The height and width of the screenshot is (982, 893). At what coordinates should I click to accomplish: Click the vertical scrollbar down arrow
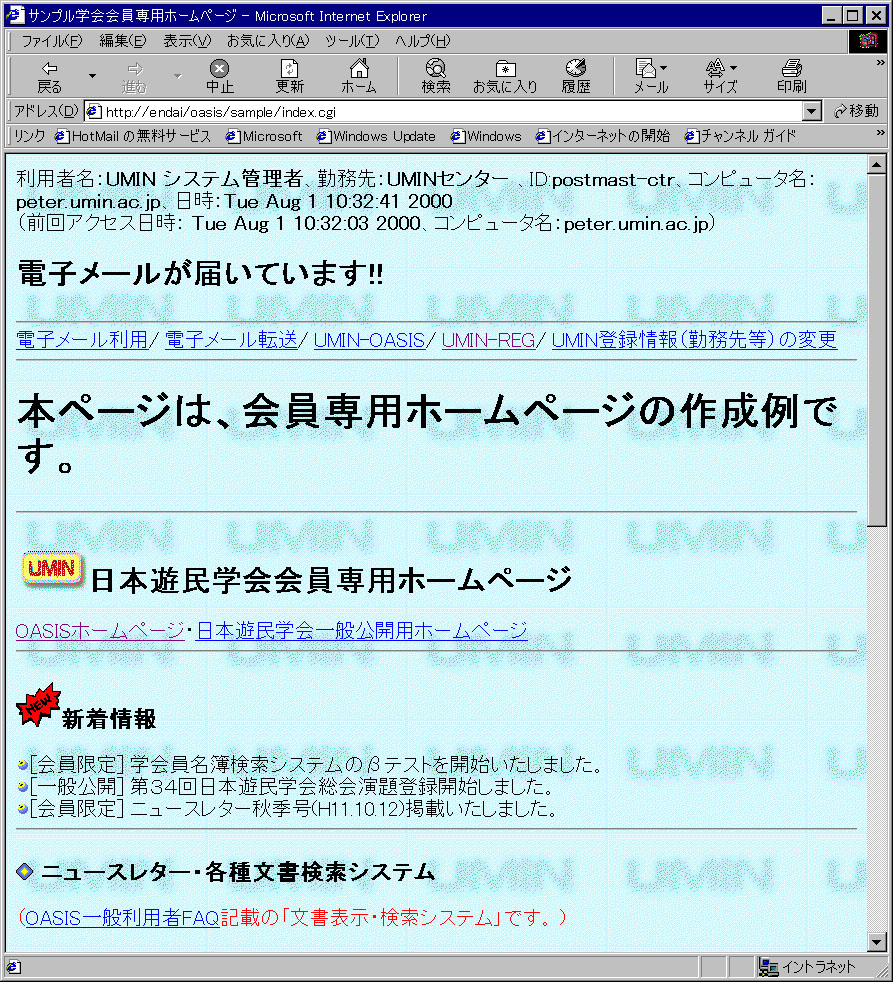tap(876, 942)
